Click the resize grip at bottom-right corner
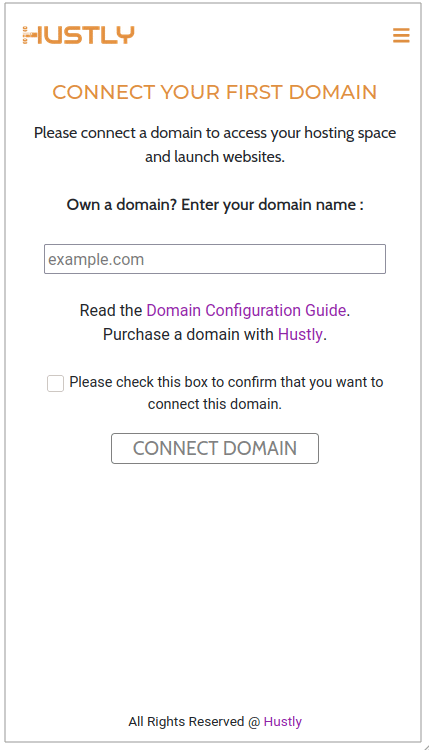This screenshot has width=429, height=750. 425,746
